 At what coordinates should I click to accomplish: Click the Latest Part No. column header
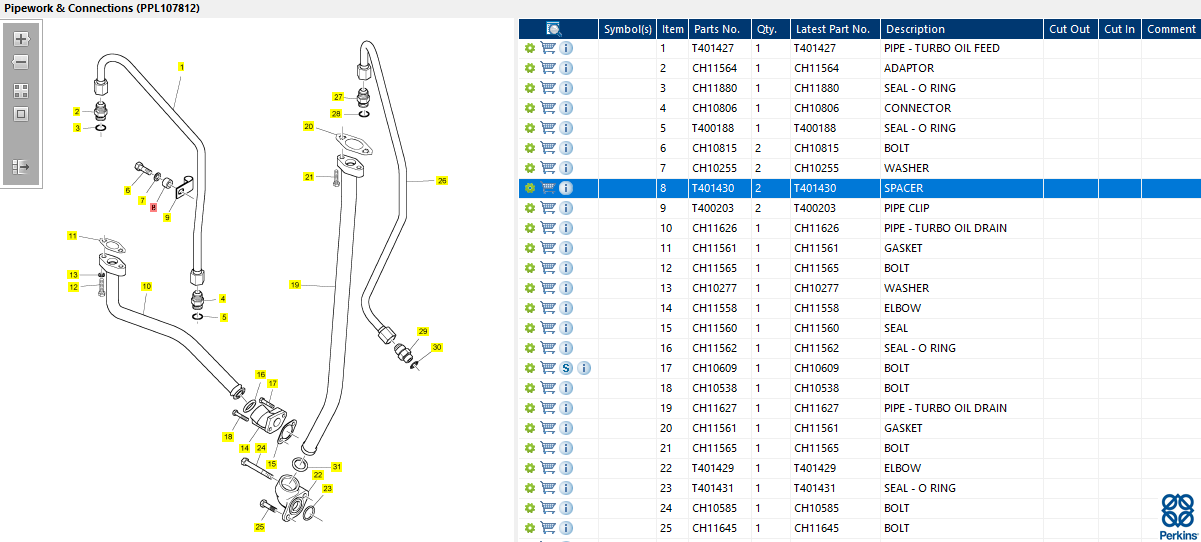click(x=835, y=29)
